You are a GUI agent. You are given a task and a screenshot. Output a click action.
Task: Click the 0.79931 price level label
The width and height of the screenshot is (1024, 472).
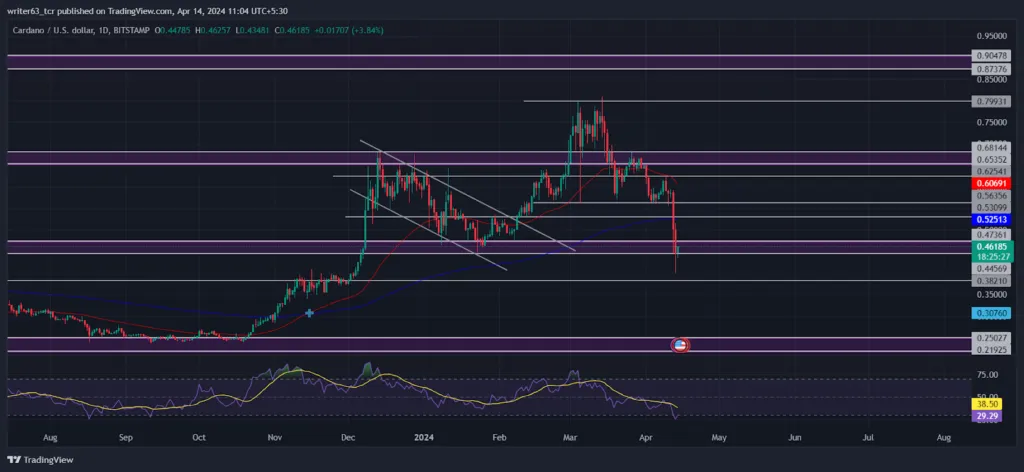click(992, 101)
